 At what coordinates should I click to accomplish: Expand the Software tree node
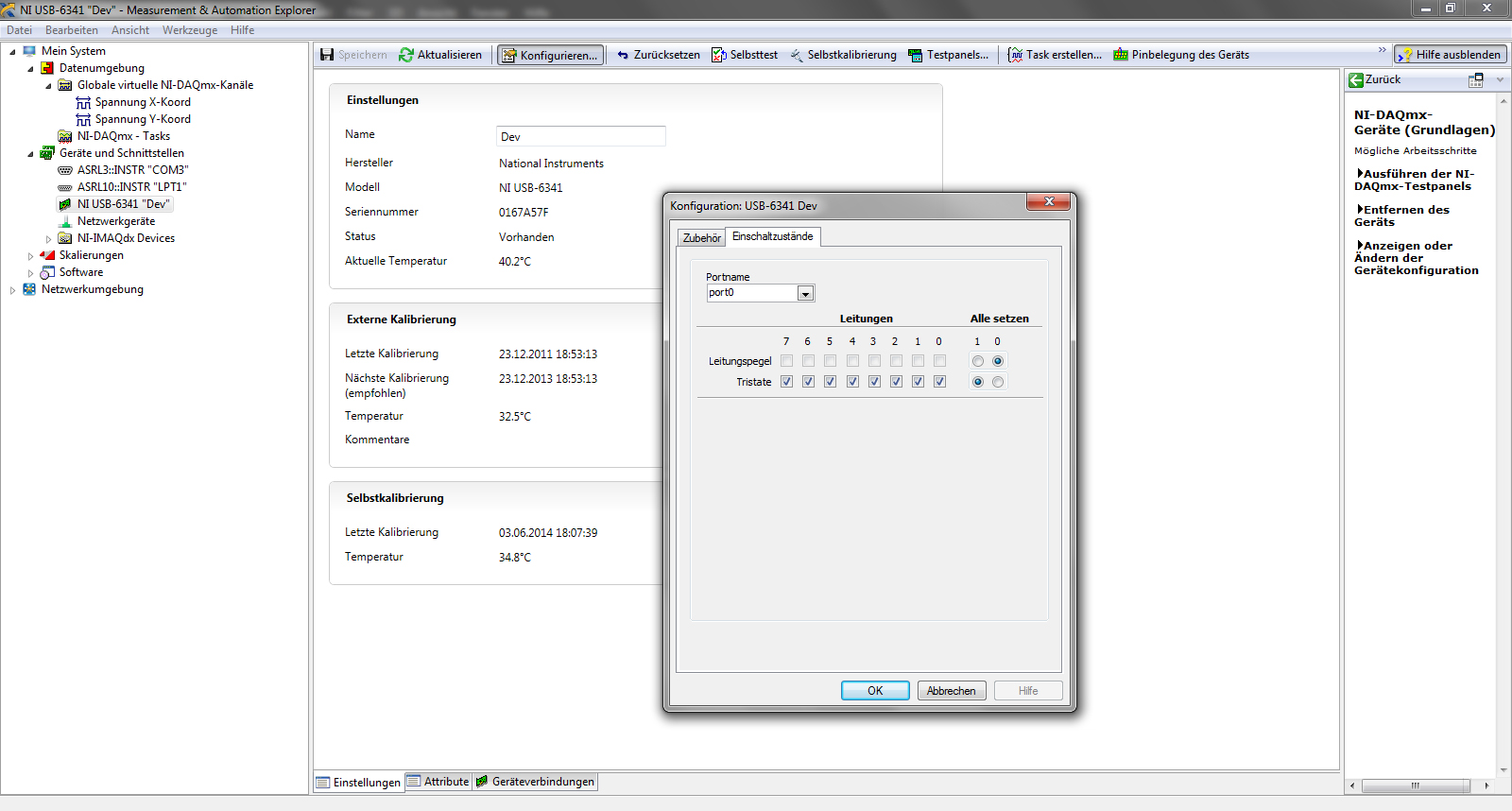30,273
